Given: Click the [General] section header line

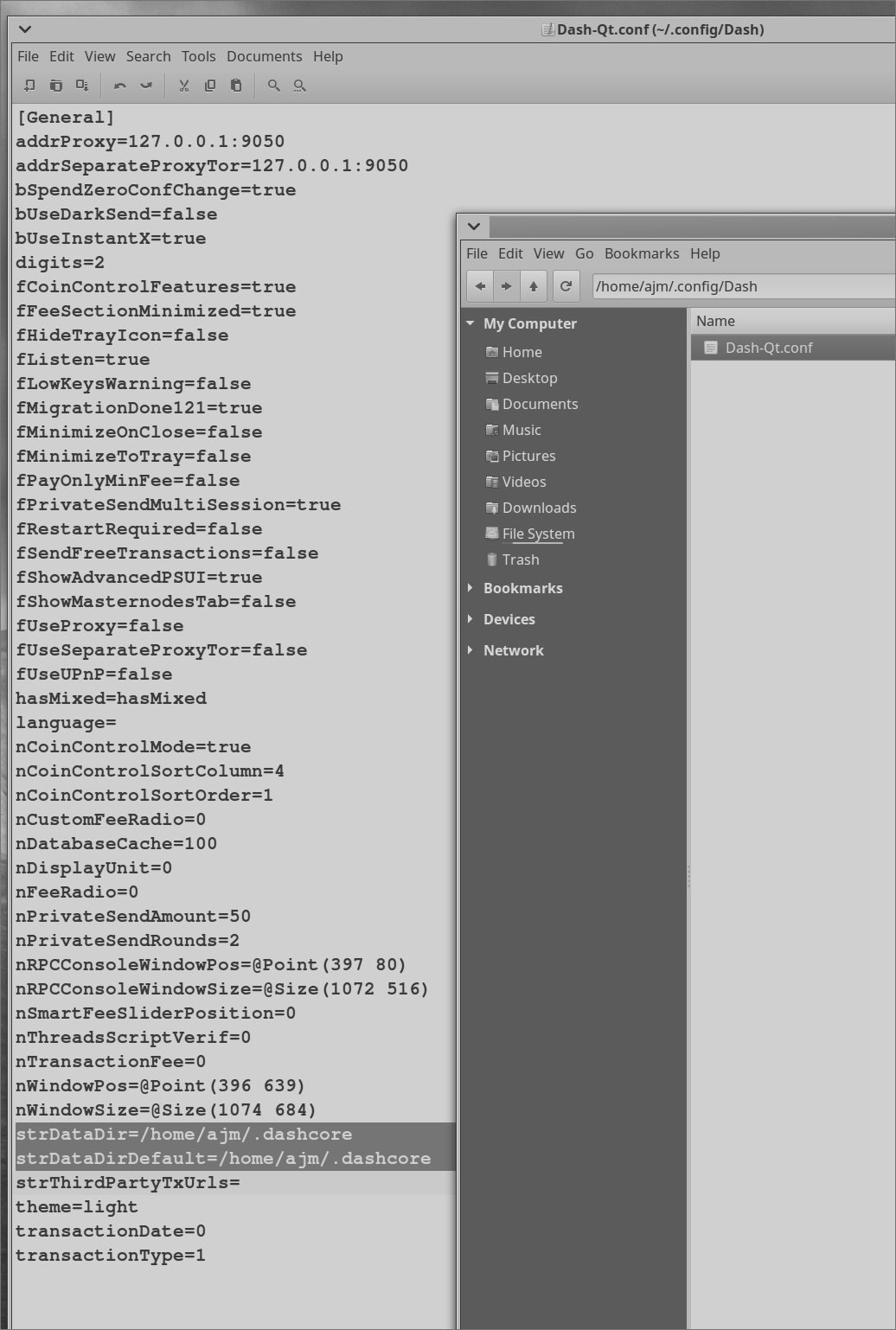Looking at the screenshot, I should (x=66, y=118).
